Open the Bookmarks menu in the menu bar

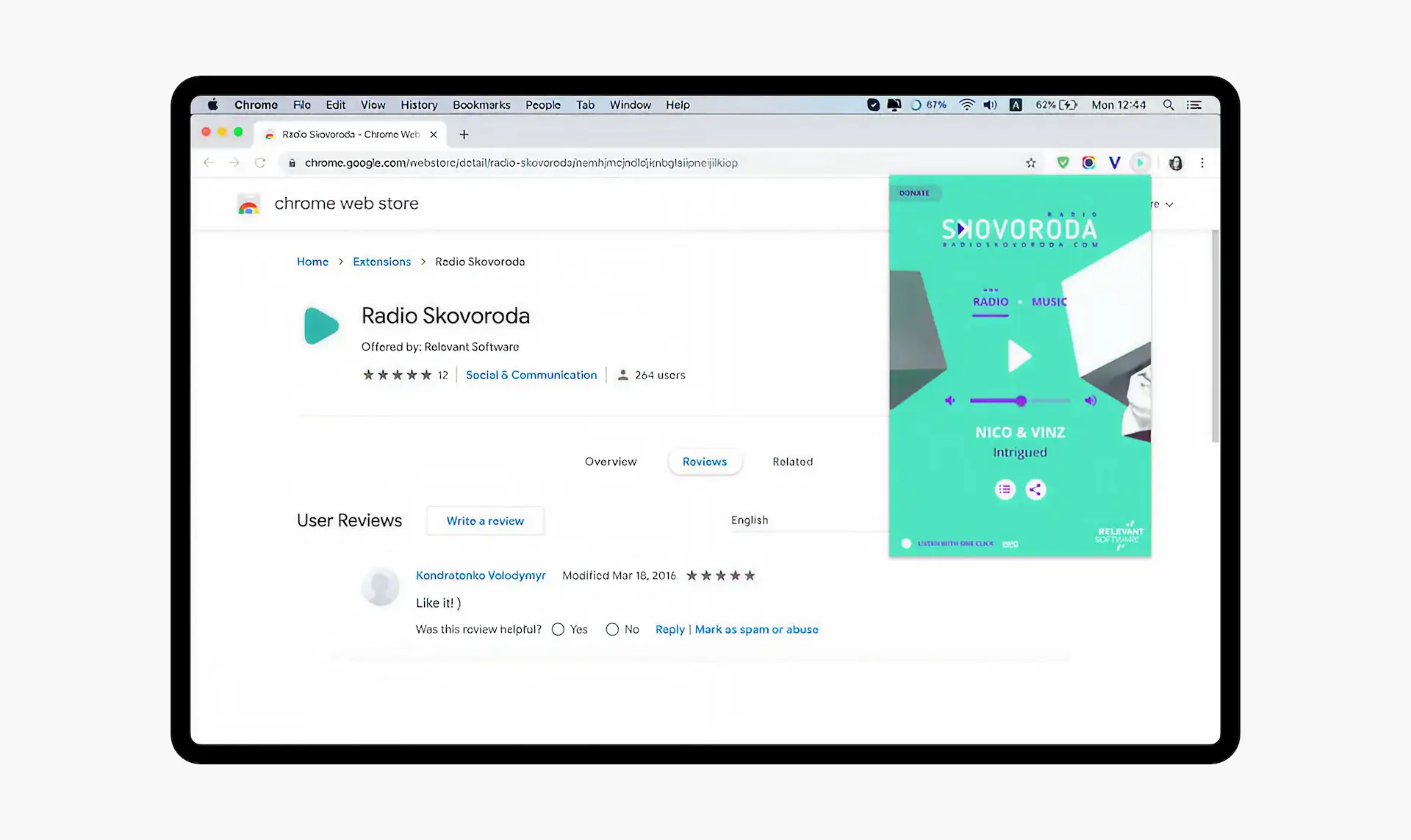pyautogui.click(x=481, y=105)
